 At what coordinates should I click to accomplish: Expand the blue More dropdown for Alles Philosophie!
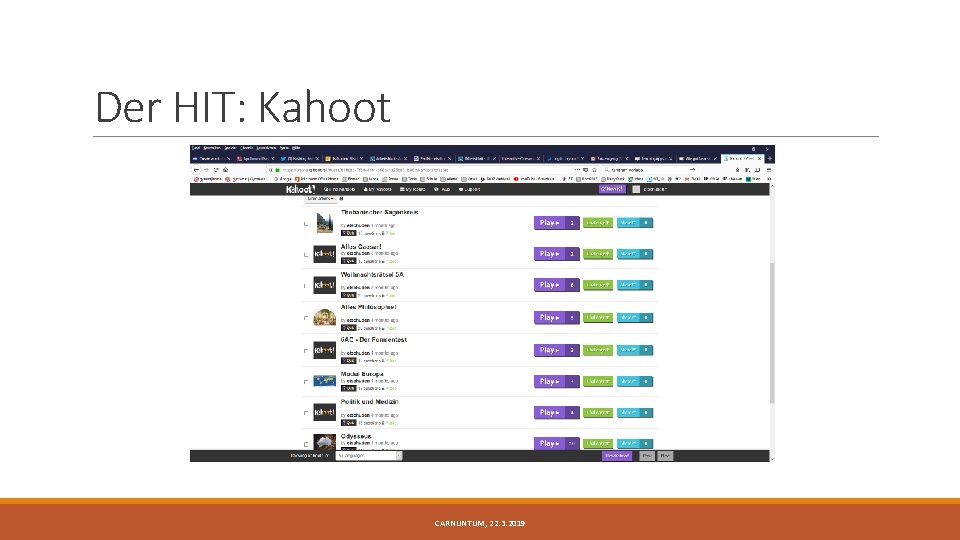[635, 317]
